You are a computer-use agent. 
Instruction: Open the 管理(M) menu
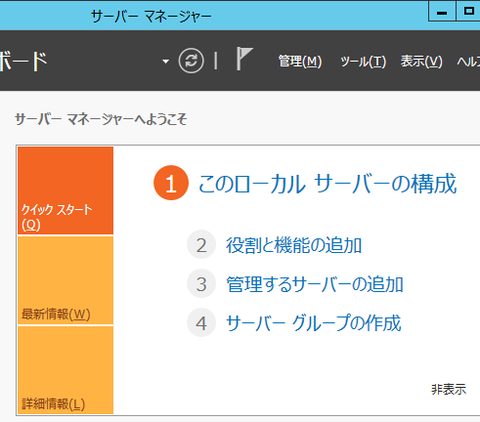pos(300,61)
